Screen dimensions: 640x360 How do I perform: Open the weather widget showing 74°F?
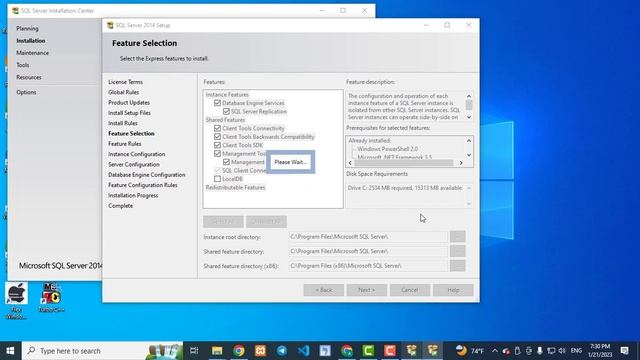pos(470,351)
